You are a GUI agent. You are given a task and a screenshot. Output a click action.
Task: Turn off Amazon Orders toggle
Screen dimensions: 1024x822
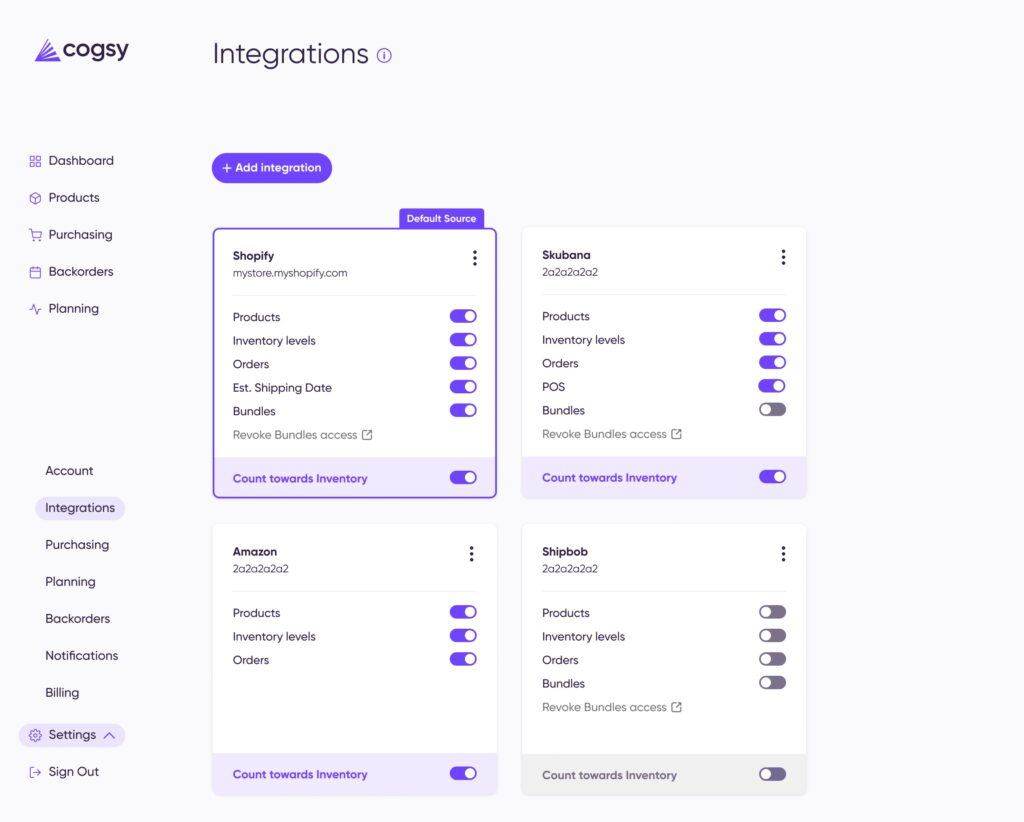point(463,659)
